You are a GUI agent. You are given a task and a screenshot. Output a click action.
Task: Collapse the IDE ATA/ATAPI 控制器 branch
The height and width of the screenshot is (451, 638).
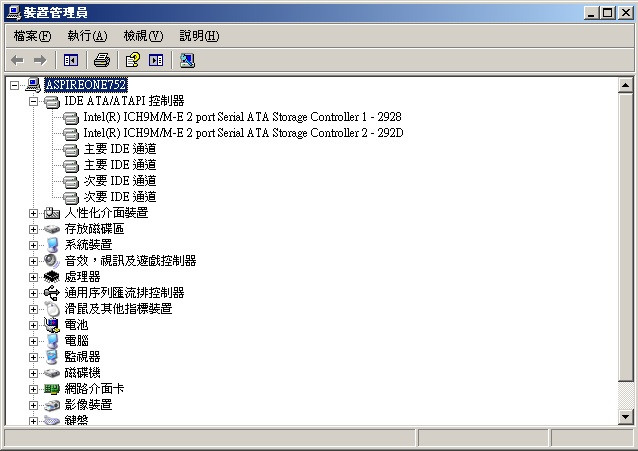tap(34, 101)
